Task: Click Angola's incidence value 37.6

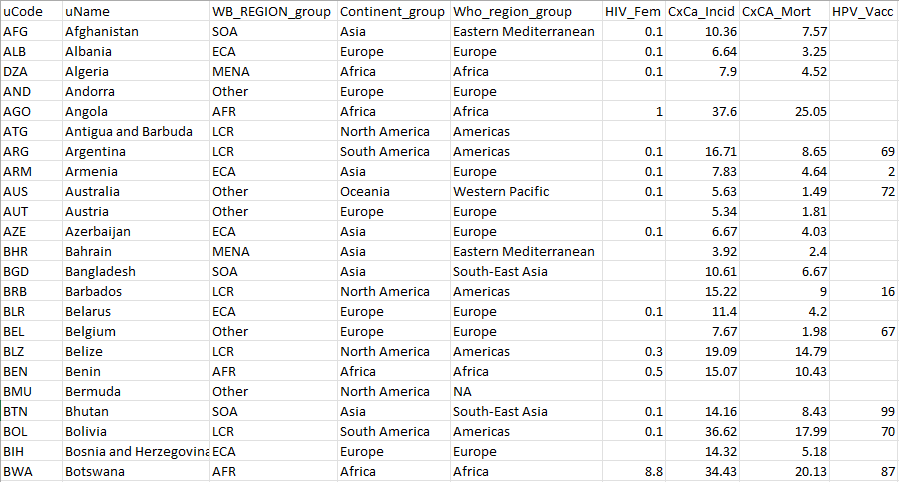Action: (702, 111)
